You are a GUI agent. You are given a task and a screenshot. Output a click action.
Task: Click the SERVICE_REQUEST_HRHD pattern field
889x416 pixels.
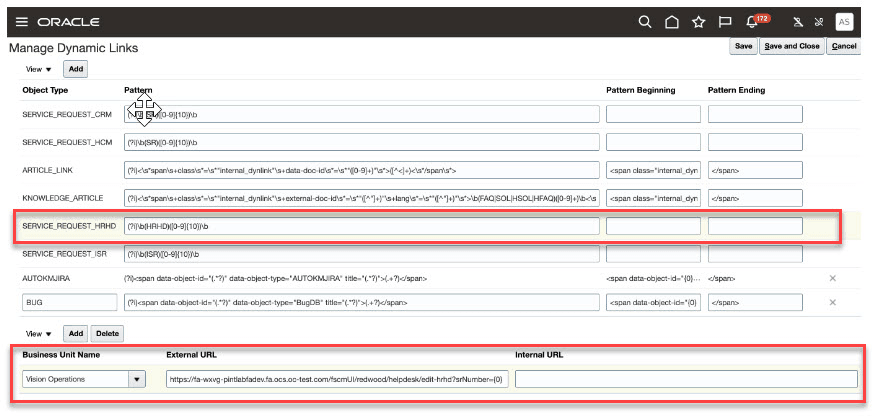362,226
